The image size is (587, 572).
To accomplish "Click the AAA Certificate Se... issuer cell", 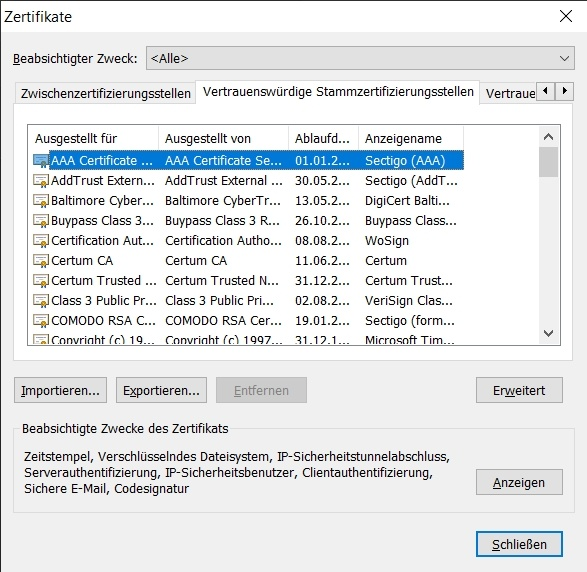I will [223, 161].
